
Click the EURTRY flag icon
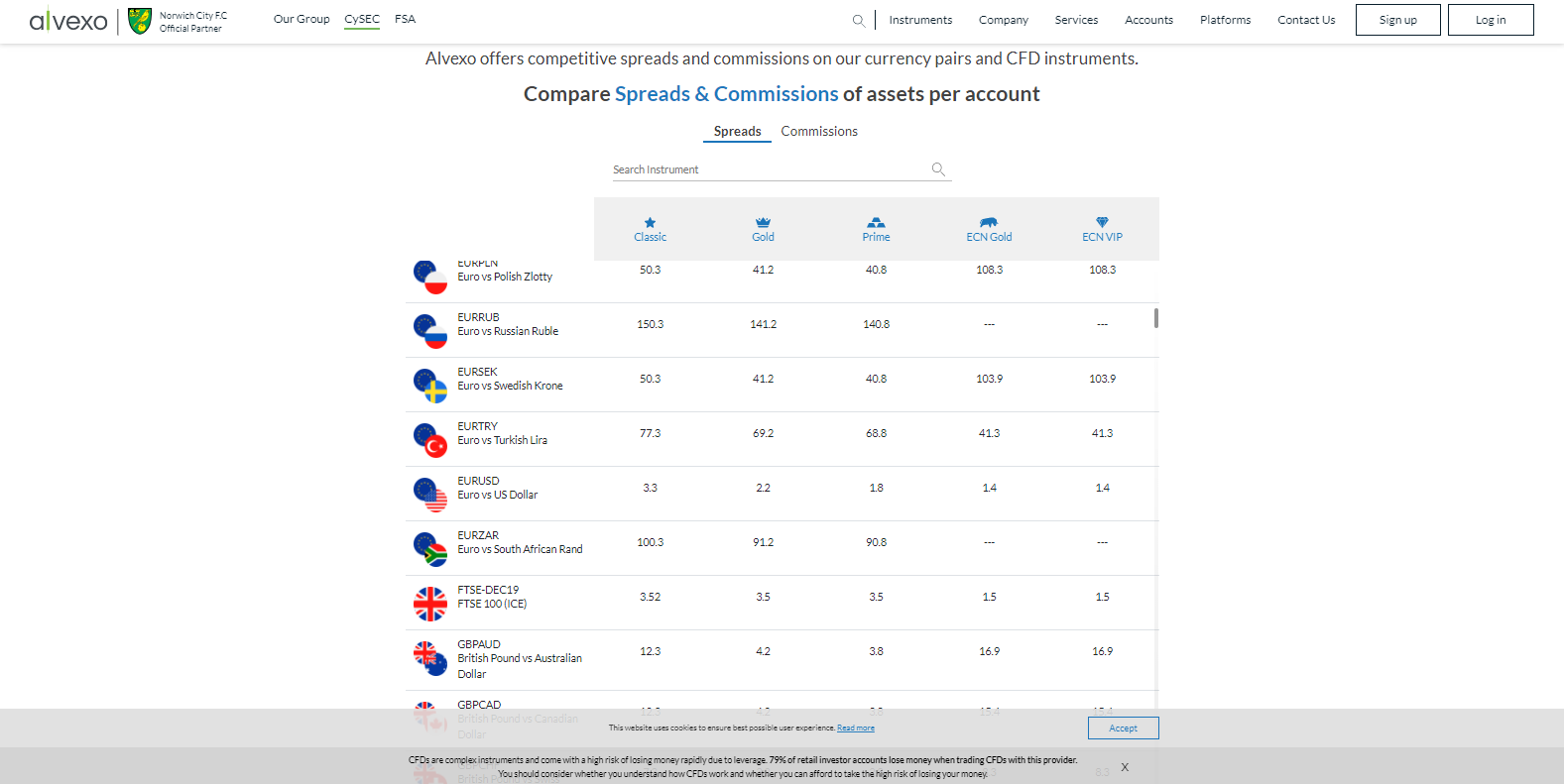430,440
